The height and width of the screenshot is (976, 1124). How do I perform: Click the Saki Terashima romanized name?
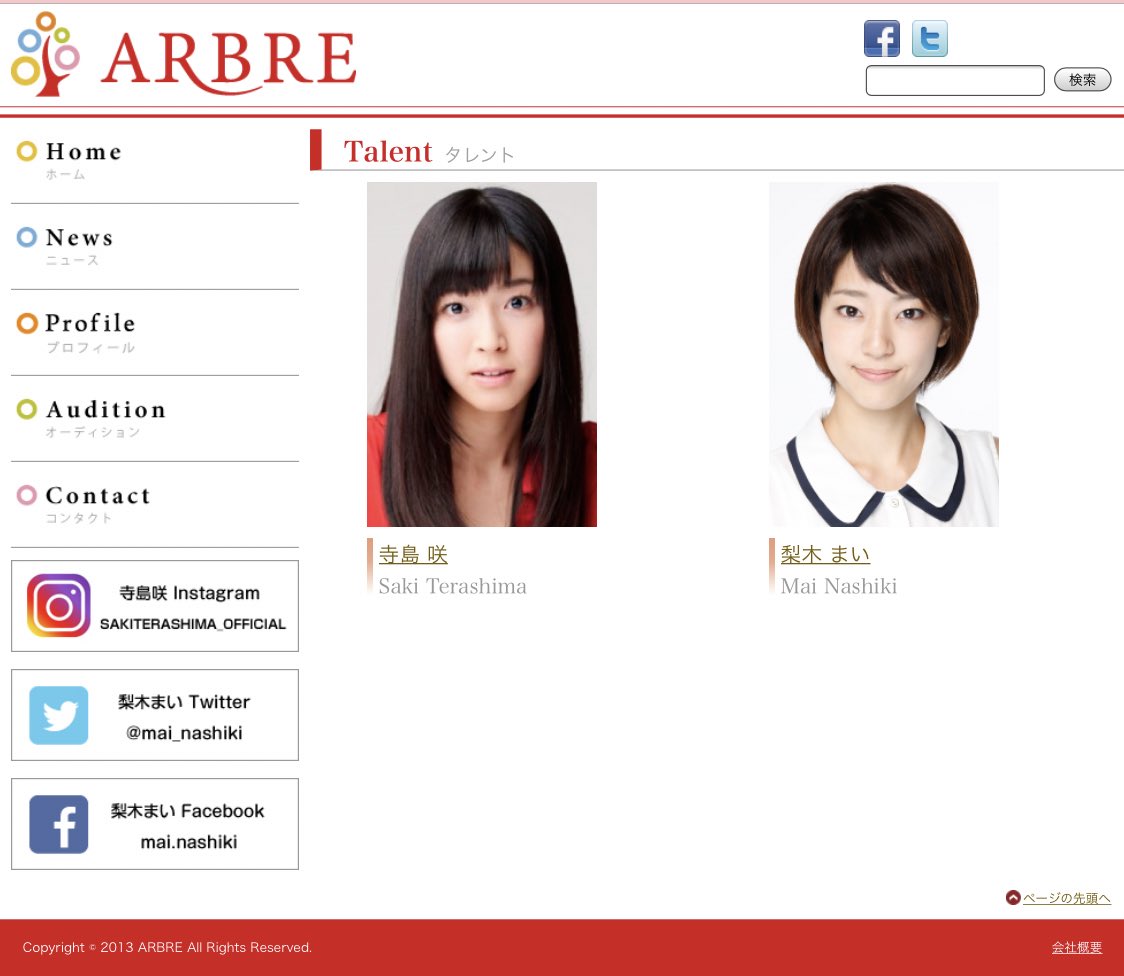coord(452,586)
